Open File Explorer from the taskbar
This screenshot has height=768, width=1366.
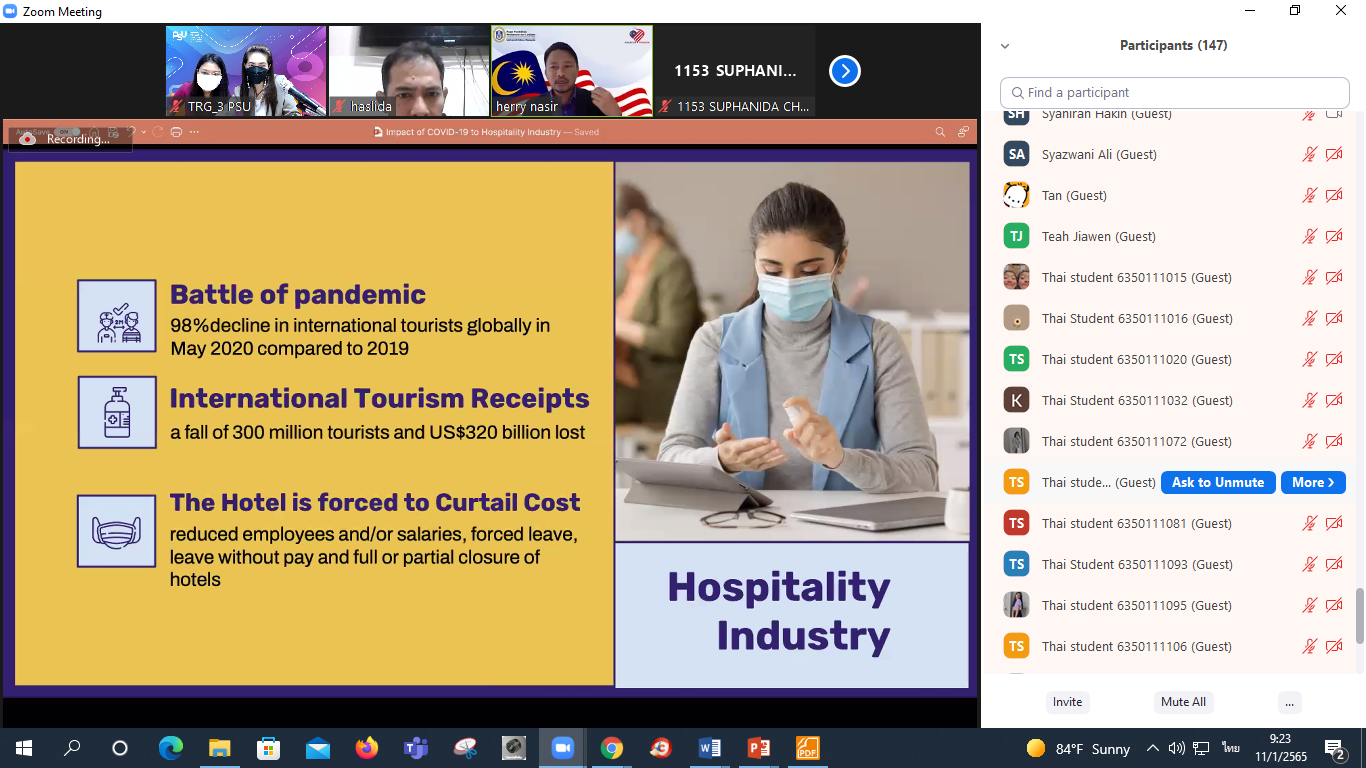point(220,748)
